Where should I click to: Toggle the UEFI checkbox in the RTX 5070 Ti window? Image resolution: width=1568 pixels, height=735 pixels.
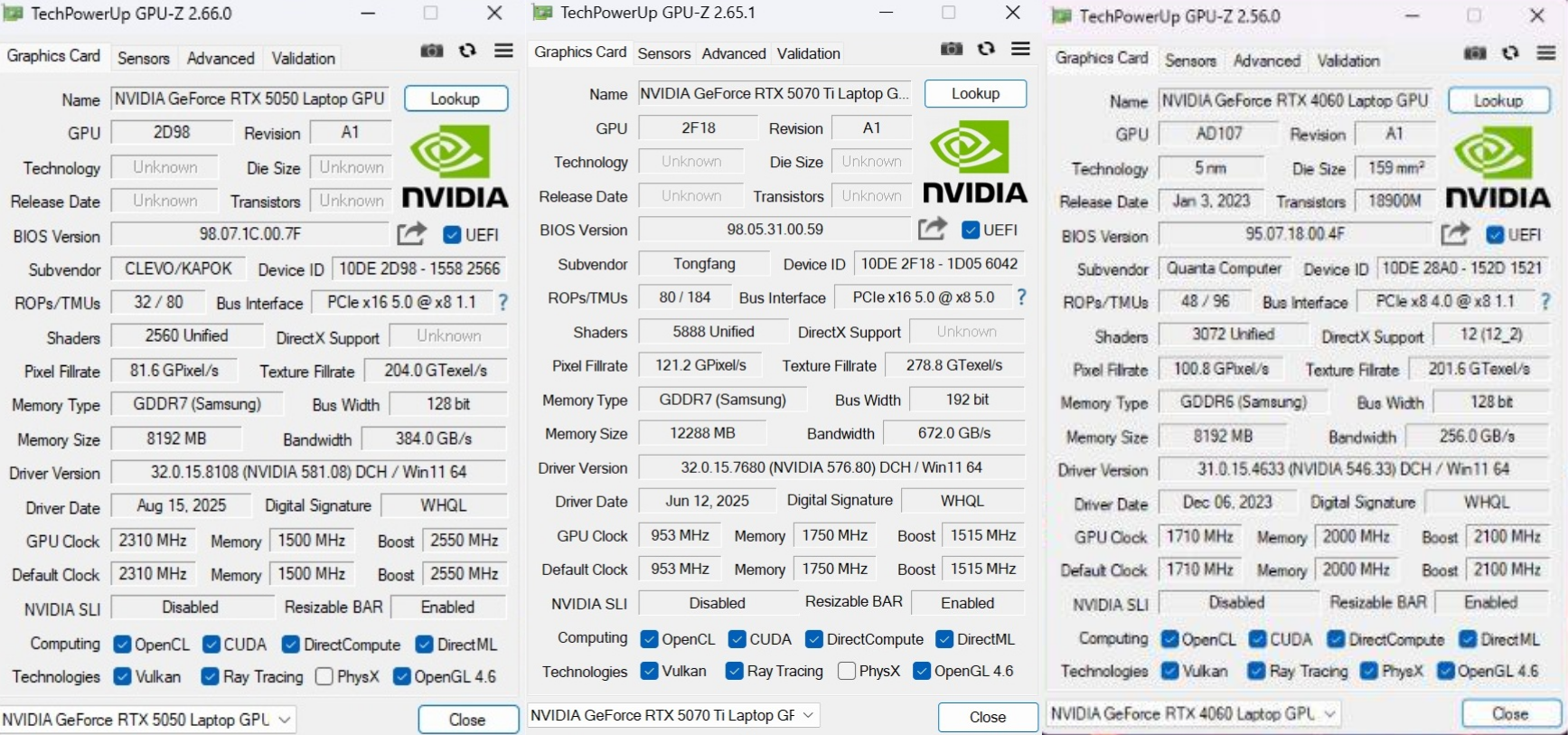click(971, 230)
